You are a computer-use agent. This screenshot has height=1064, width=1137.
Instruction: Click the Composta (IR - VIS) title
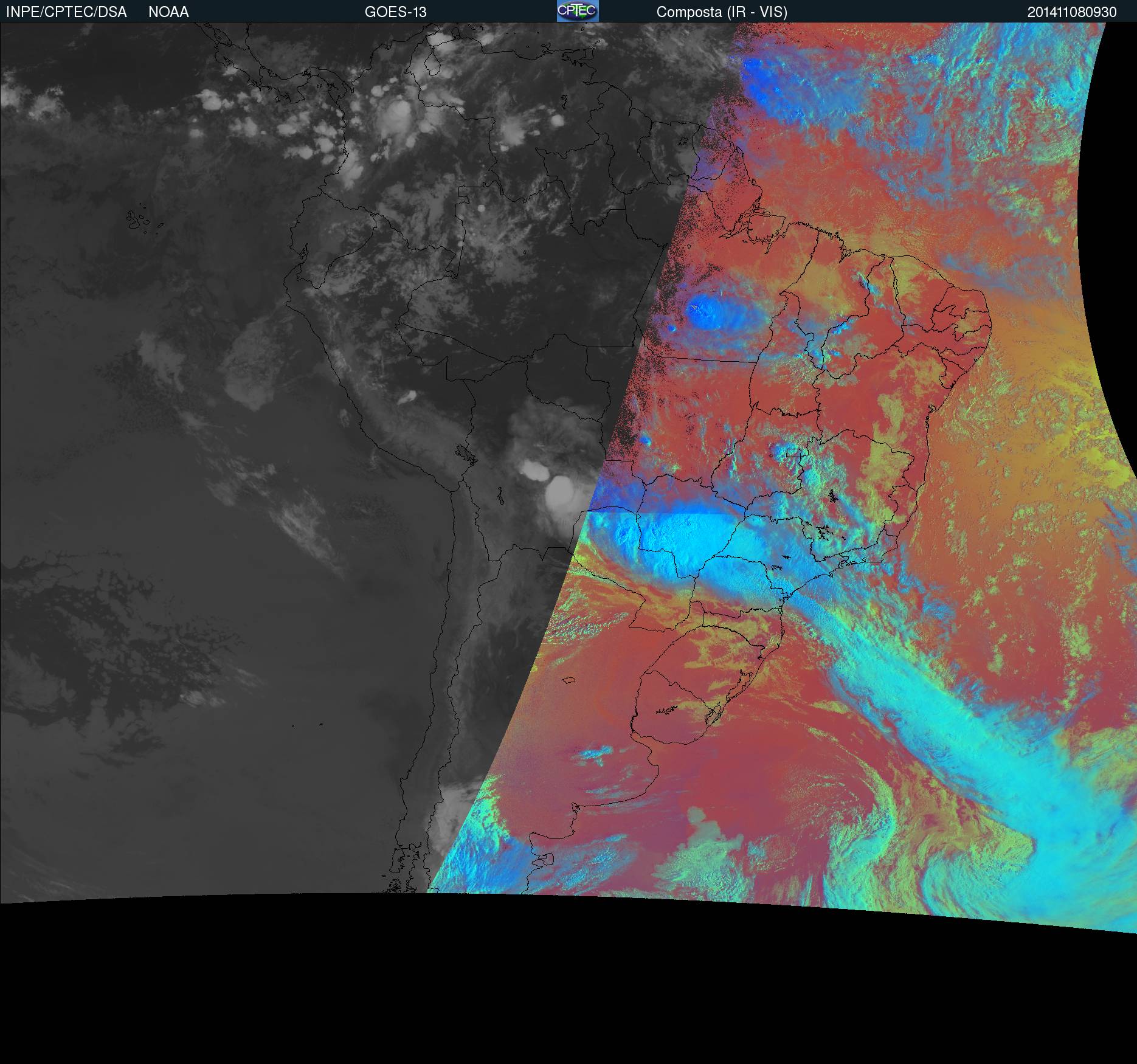pyautogui.click(x=722, y=12)
